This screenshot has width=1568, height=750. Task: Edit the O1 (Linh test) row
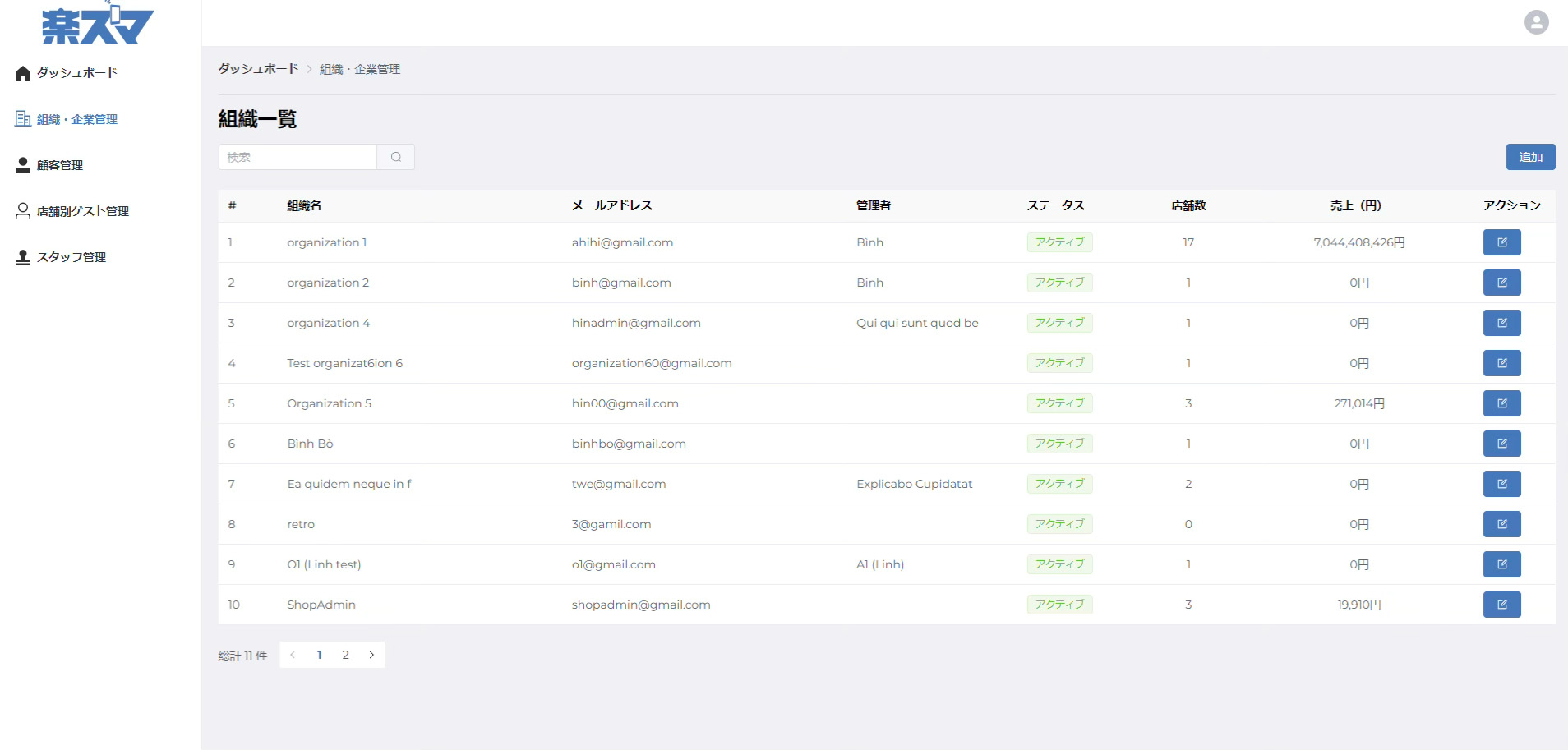1501,564
